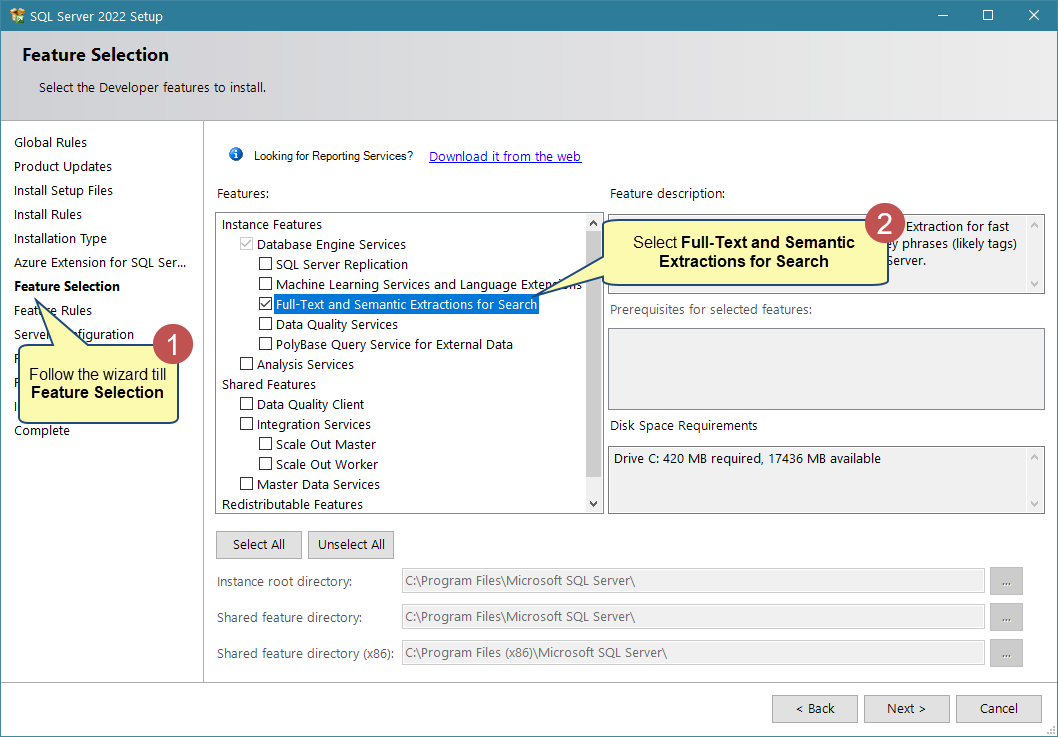Cancel the SQL Server setup
This screenshot has height=737, width=1058.
999,709
